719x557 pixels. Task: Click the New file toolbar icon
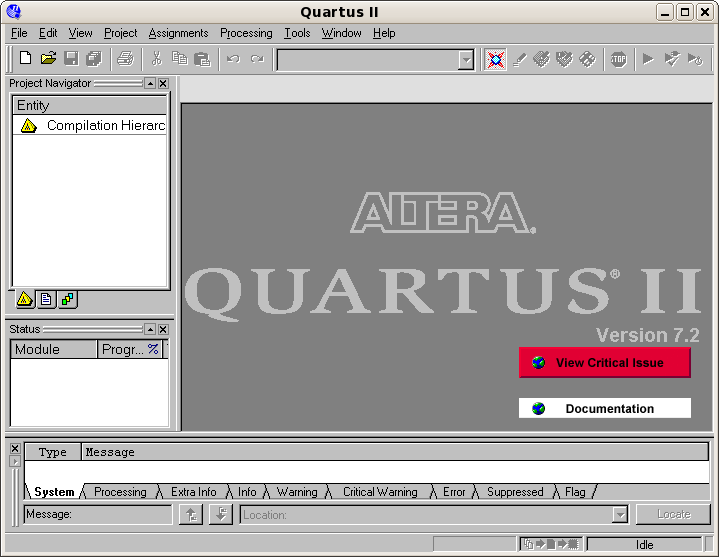[x=26, y=59]
